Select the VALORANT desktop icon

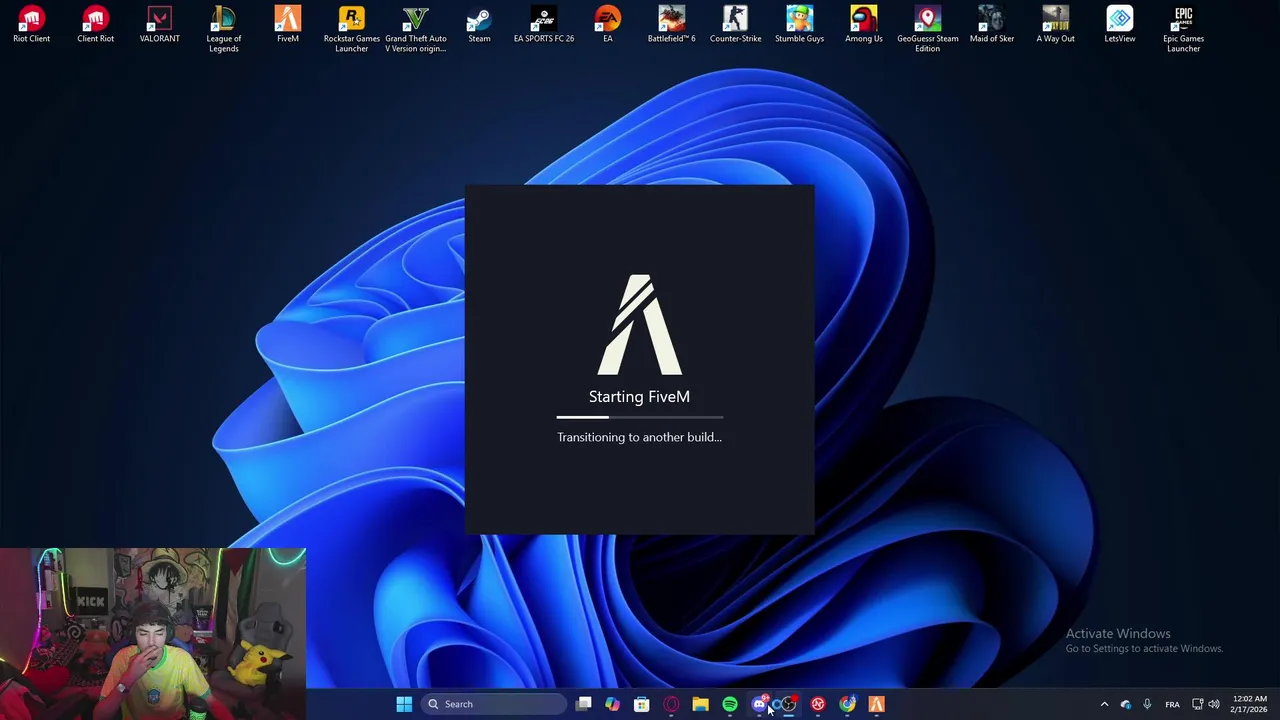tap(160, 25)
